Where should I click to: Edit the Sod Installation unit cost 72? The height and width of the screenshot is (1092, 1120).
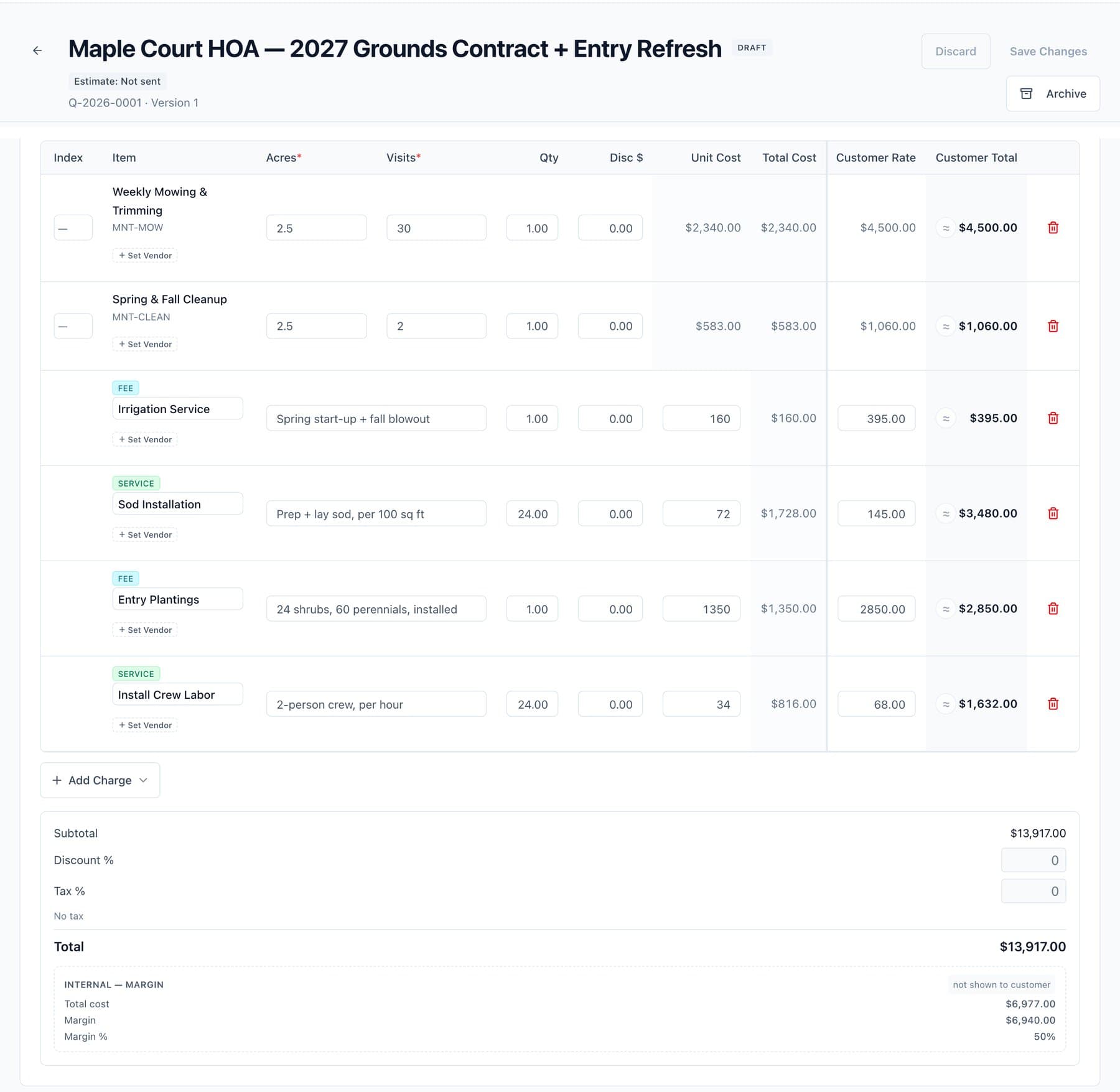(701, 513)
